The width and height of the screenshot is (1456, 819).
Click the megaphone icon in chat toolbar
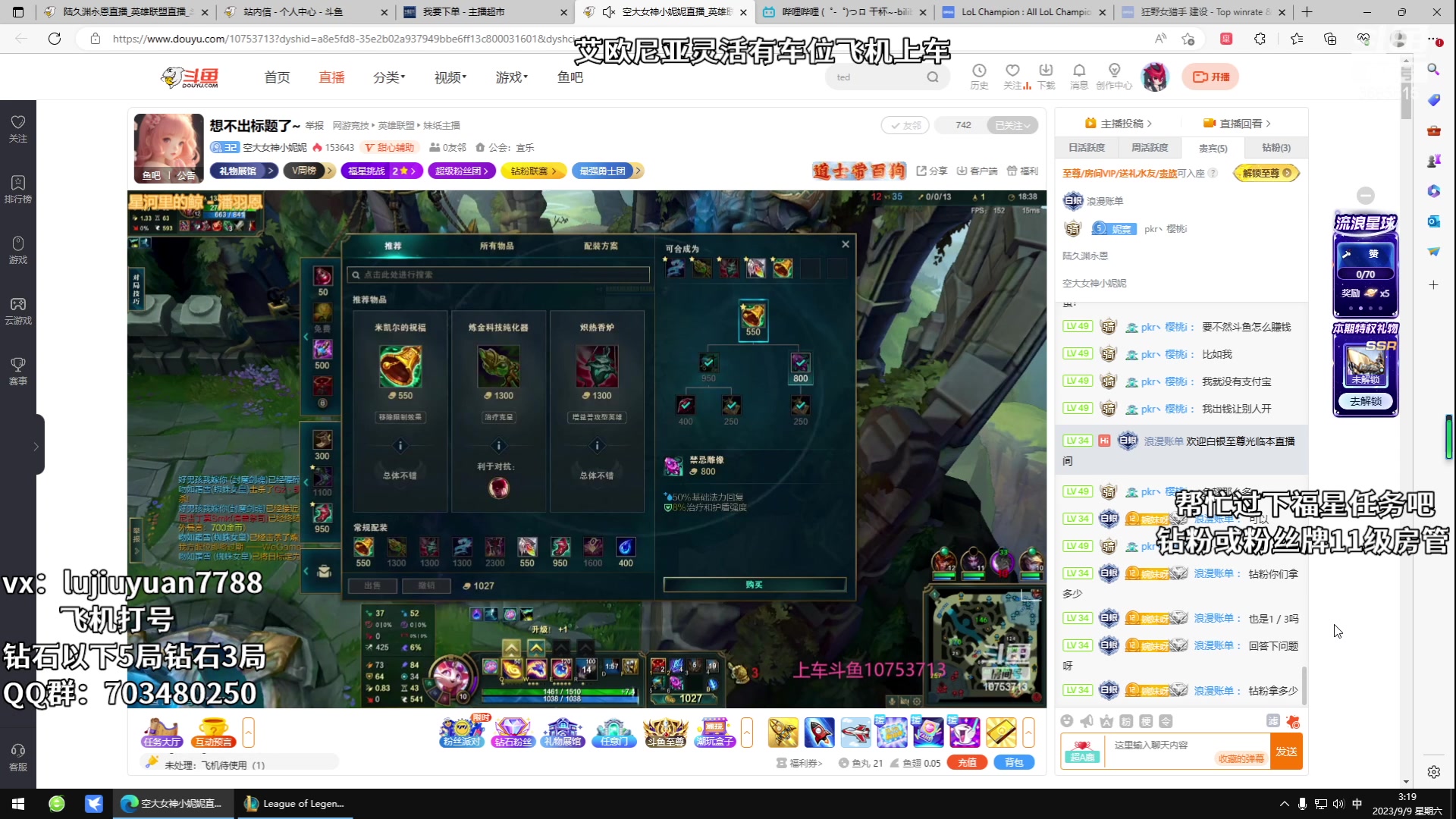[1087, 721]
